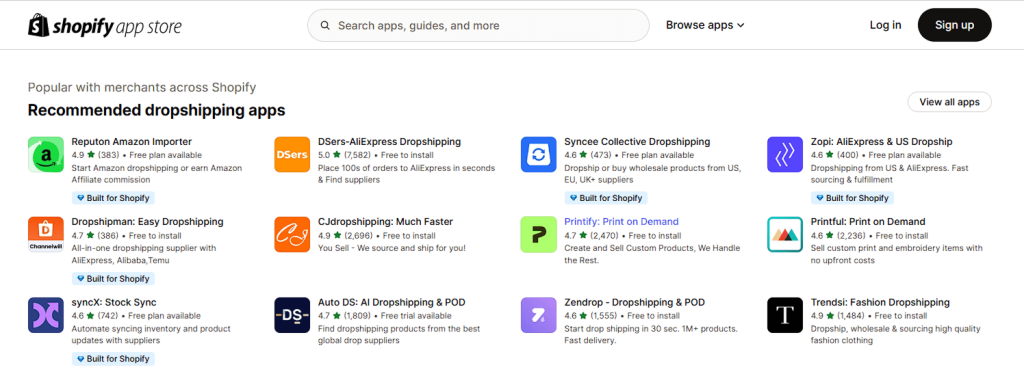Click the Sign up button

coord(954,25)
